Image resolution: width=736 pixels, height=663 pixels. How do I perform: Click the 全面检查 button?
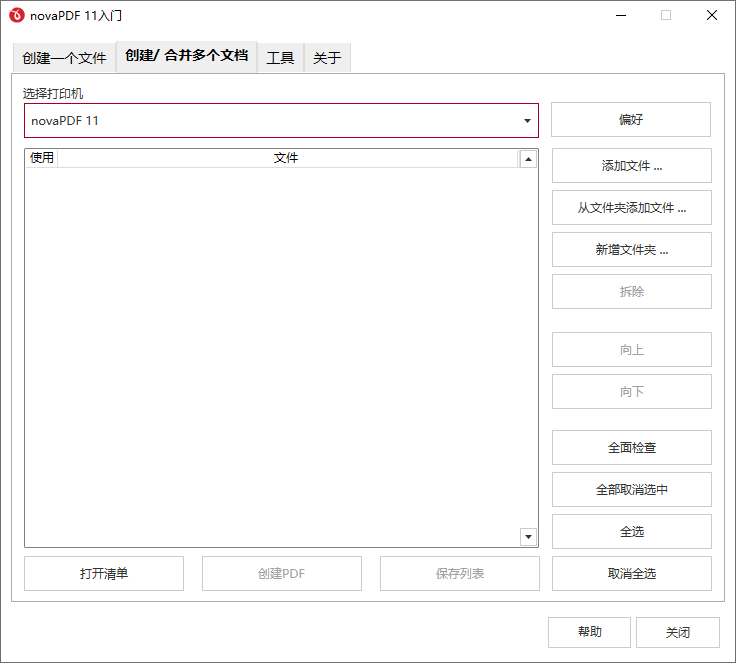point(632,447)
